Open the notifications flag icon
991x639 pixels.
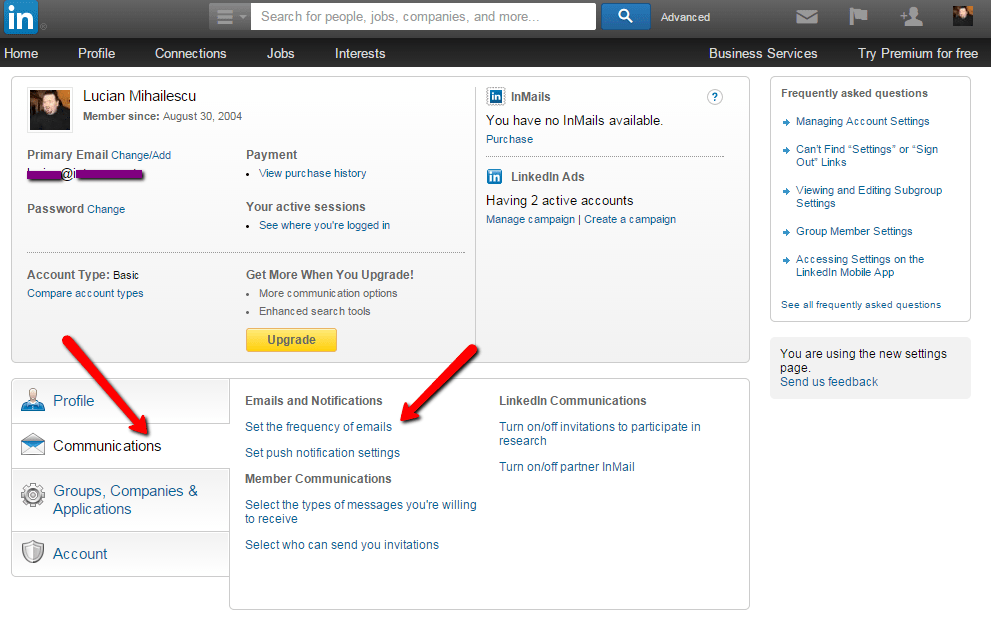tap(858, 16)
